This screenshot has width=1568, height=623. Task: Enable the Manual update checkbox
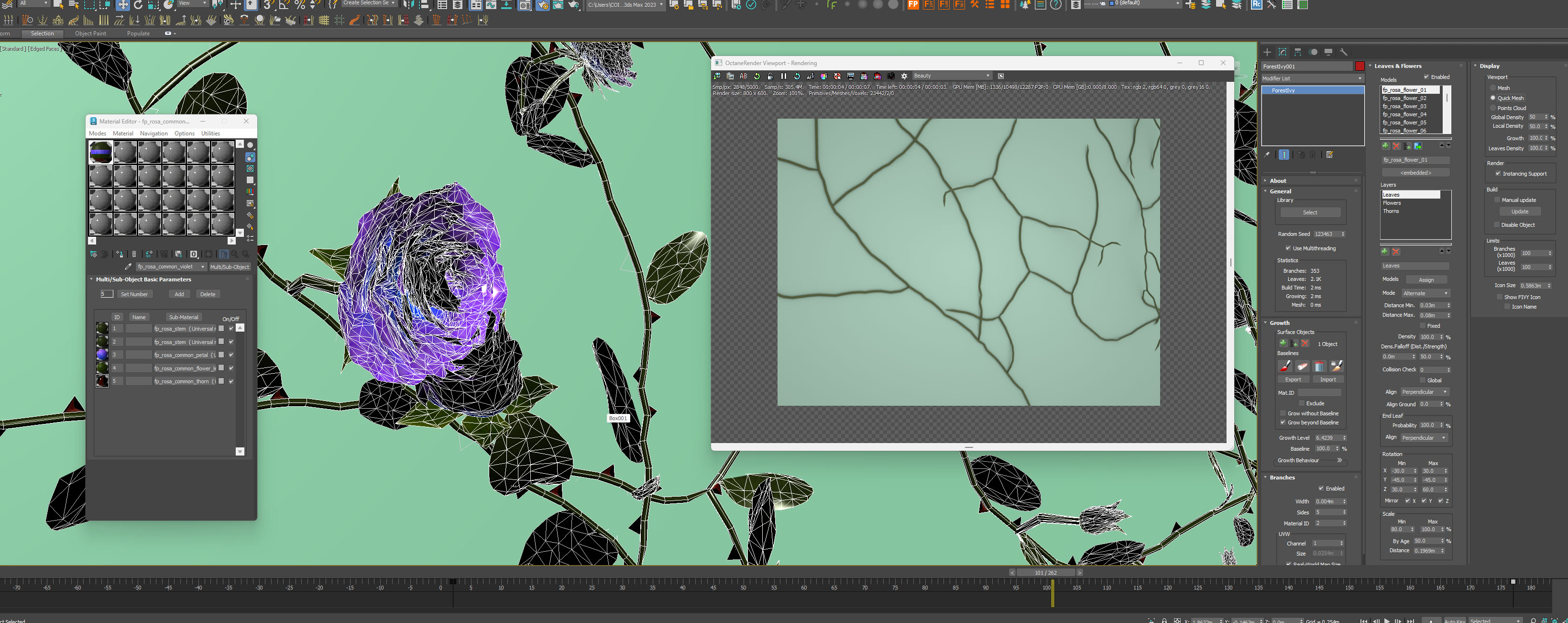coord(1497,200)
